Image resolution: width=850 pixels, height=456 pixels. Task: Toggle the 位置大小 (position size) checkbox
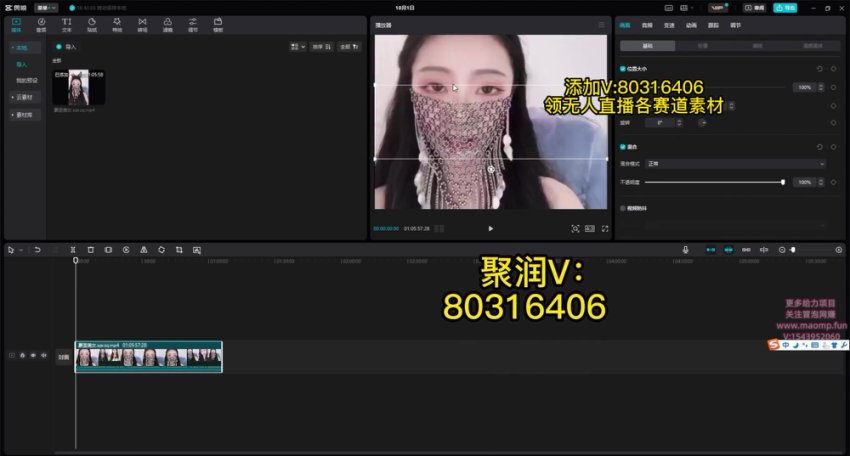click(x=622, y=68)
